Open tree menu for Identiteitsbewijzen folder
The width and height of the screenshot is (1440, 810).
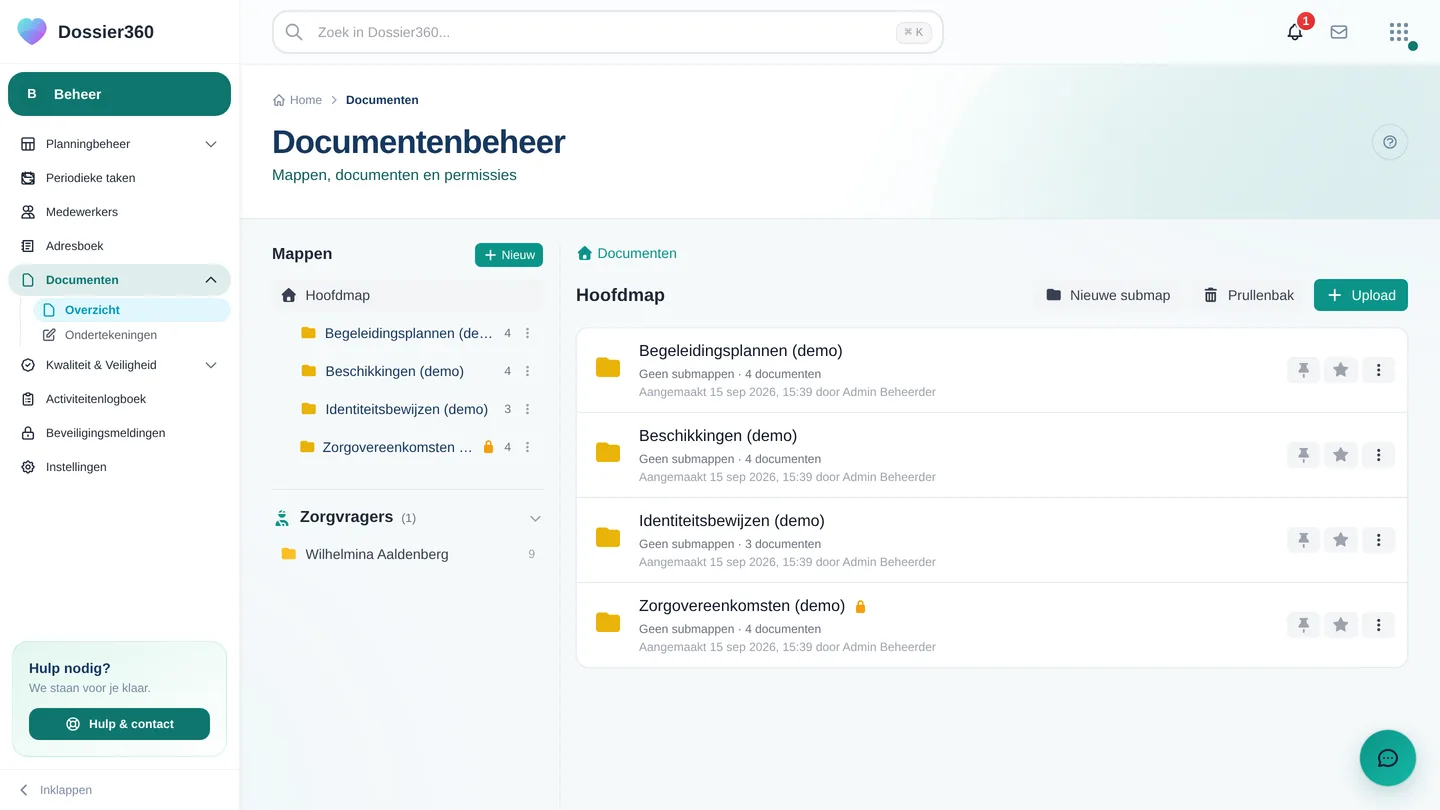click(x=528, y=409)
